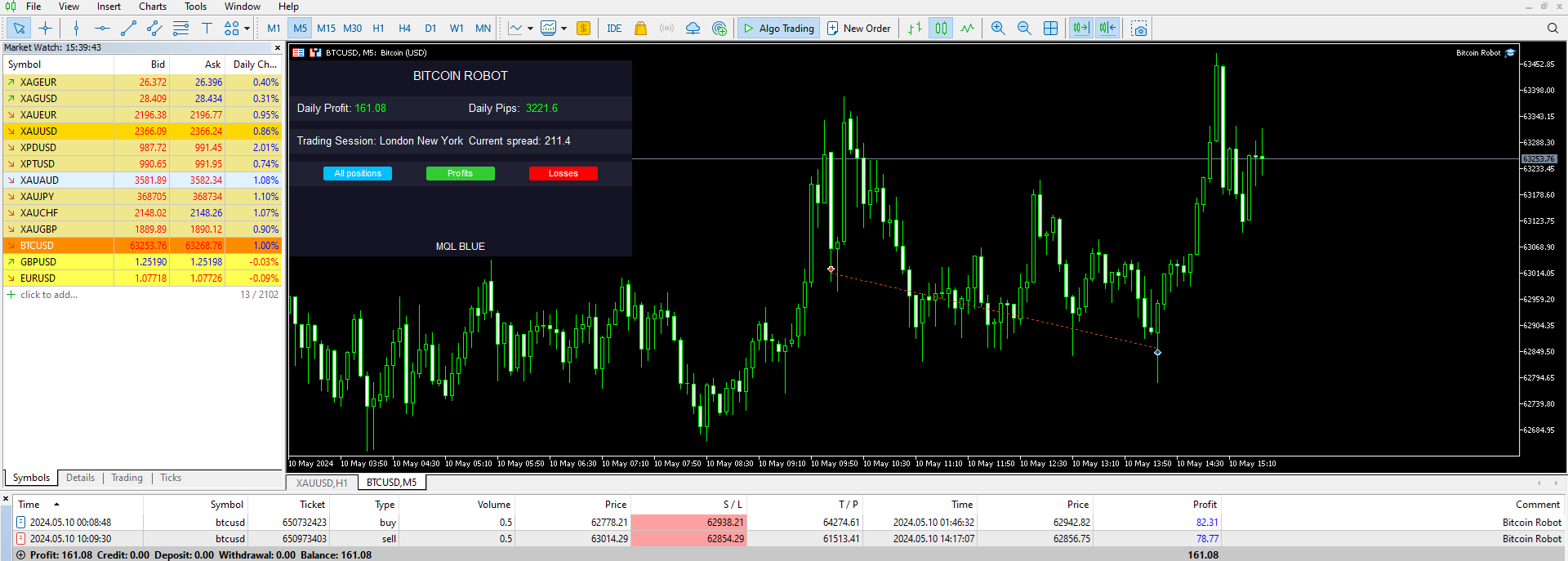The image size is (1568, 561).
Task: Open the shapes objects dropdown
Action: 237,29
